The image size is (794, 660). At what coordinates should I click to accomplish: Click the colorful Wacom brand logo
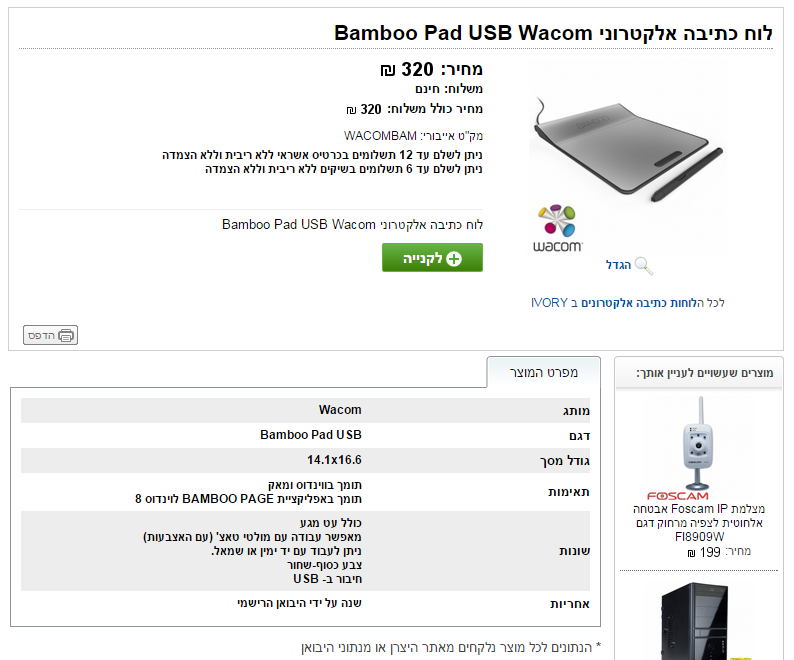(558, 228)
